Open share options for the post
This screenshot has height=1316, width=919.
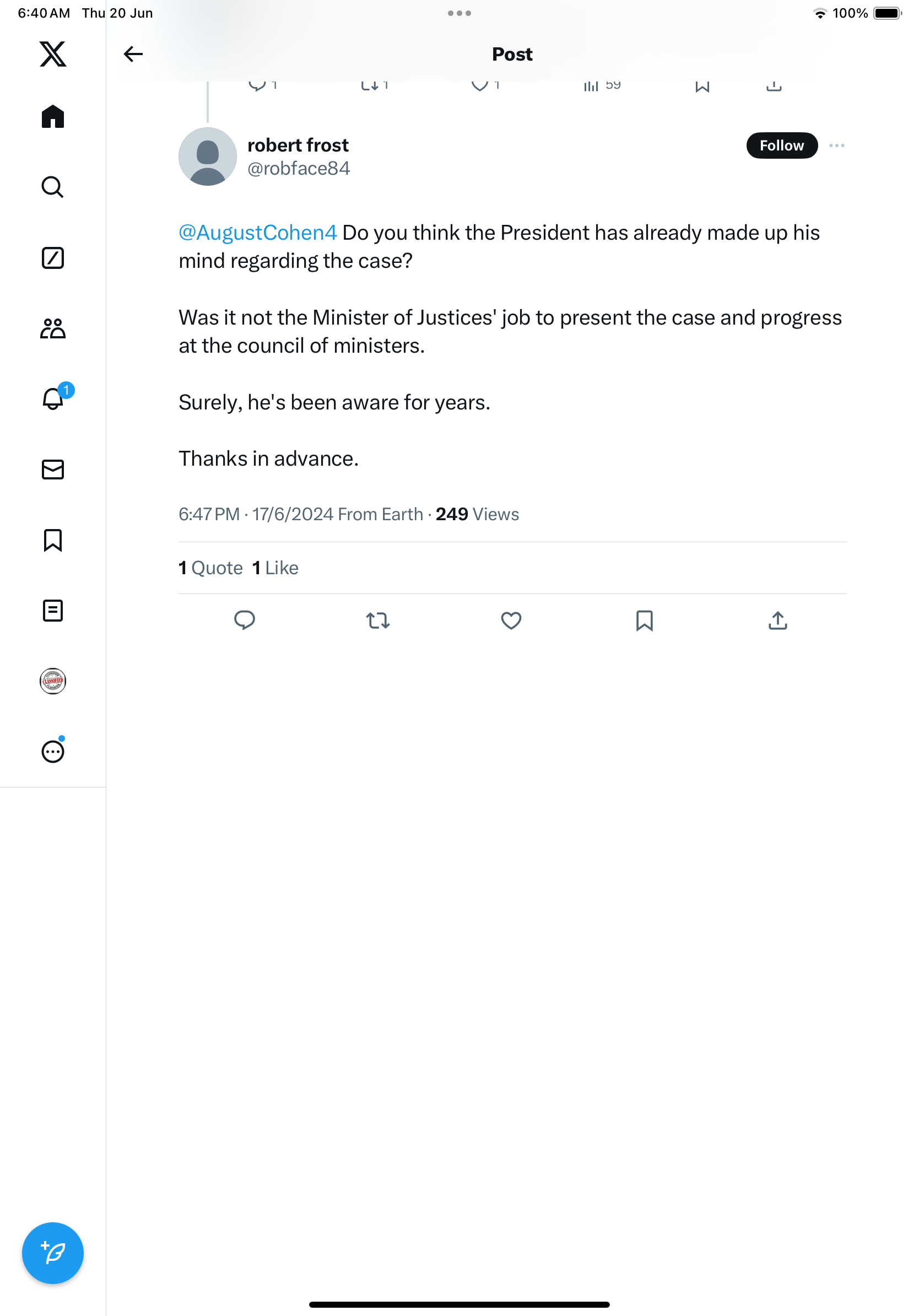coord(777,620)
